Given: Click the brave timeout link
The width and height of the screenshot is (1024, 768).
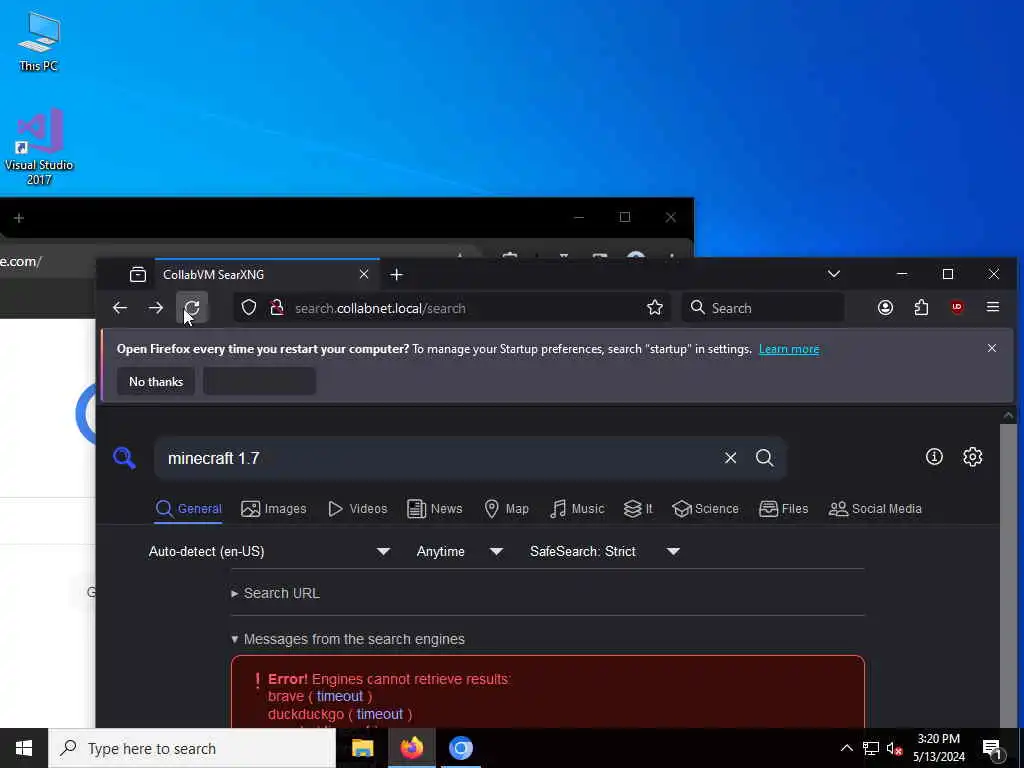Looking at the screenshot, I should pyautogui.click(x=340, y=696).
